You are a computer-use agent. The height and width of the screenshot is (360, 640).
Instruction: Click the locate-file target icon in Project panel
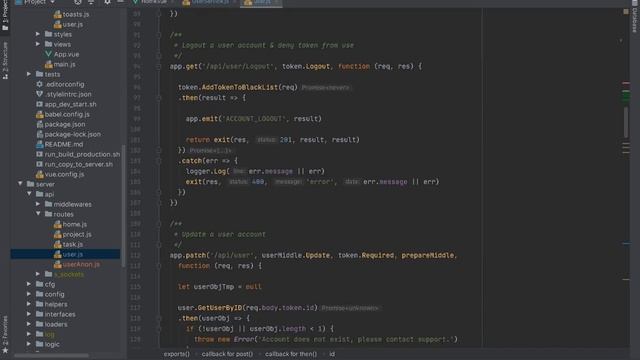(x=78, y=2)
